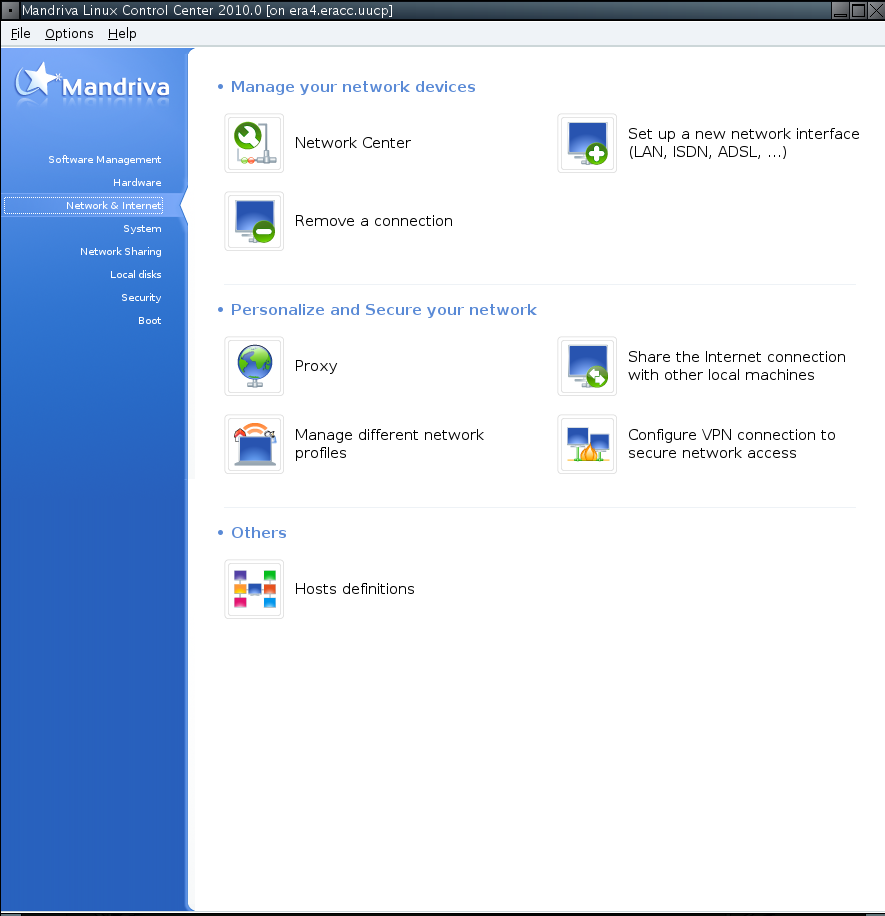Open the network profiles laptop icon
The image size is (885, 916).
coord(254,445)
